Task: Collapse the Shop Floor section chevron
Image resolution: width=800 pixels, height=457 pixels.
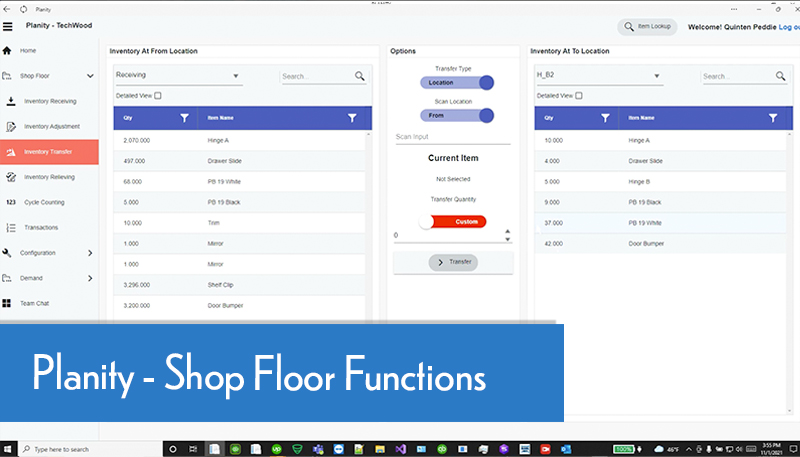Action: (90, 76)
